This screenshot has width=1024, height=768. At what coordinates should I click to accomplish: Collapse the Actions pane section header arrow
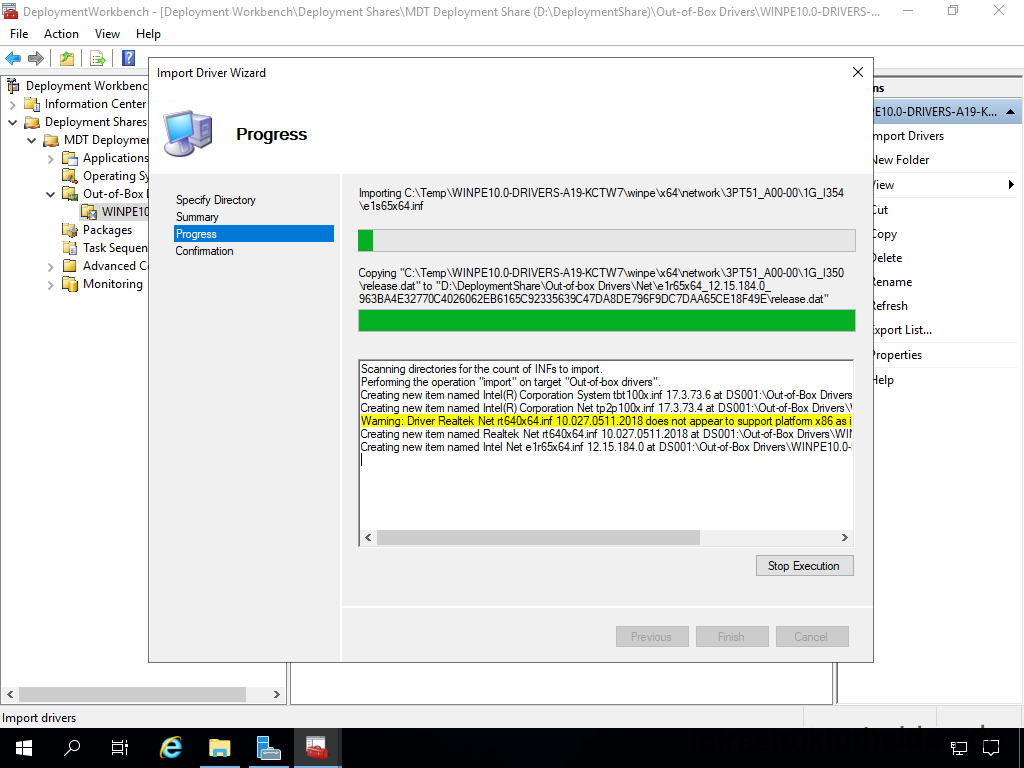point(1010,112)
